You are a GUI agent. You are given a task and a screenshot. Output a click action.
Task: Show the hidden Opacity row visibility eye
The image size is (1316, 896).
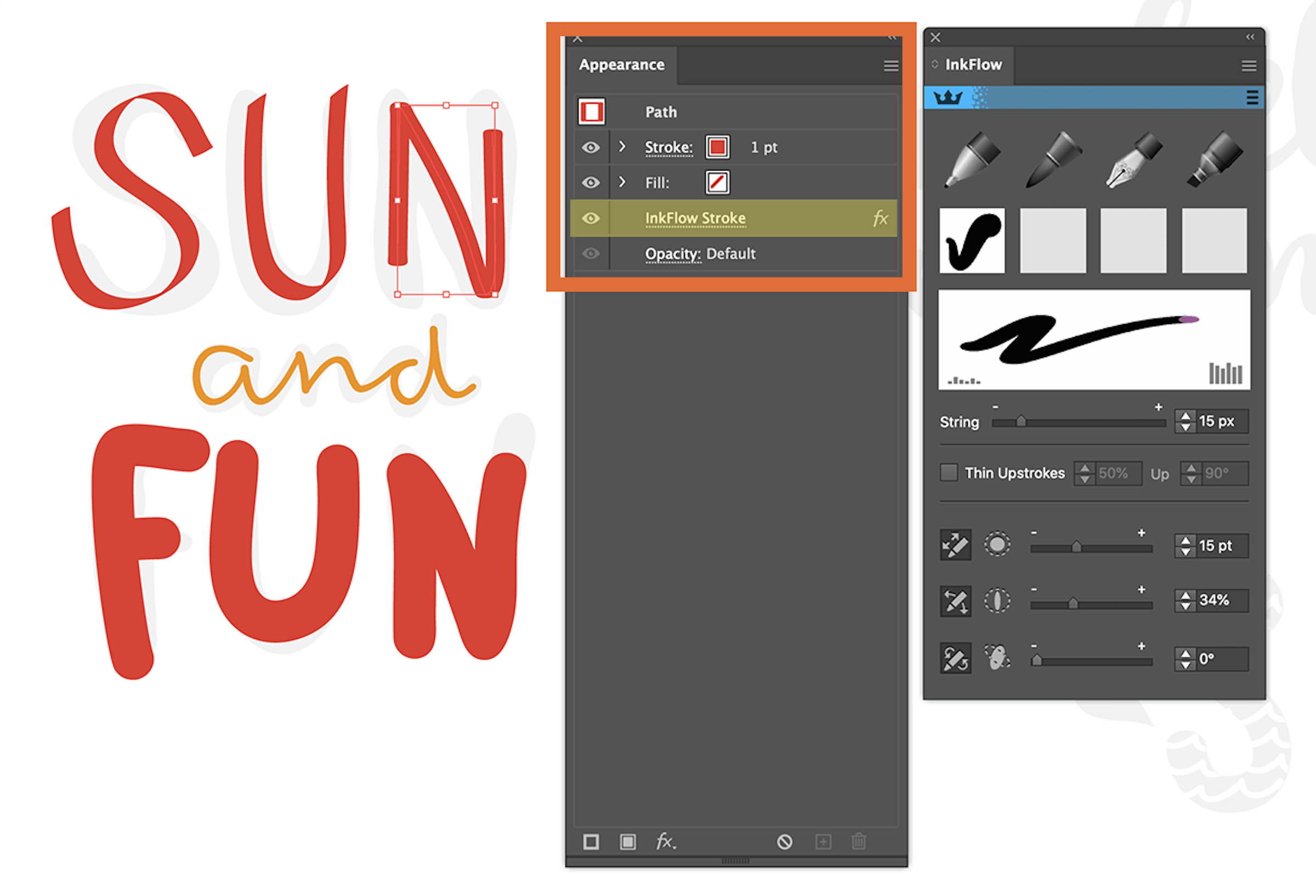click(591, 254)
